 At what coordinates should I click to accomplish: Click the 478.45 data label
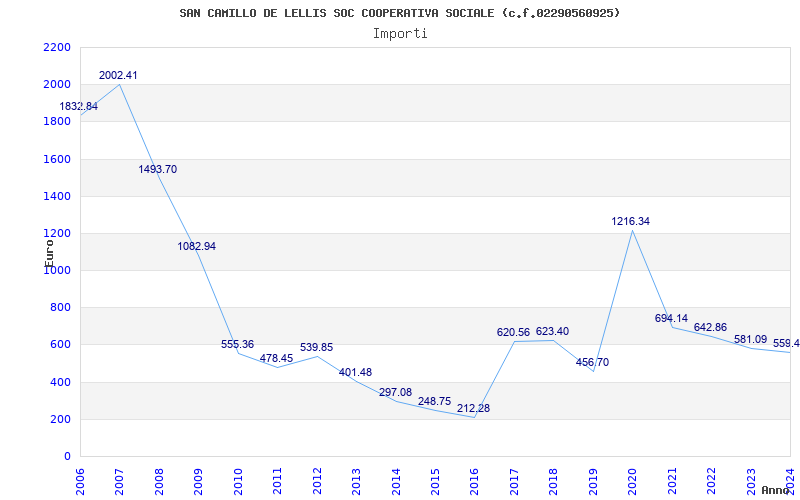(x=277, y=359)
